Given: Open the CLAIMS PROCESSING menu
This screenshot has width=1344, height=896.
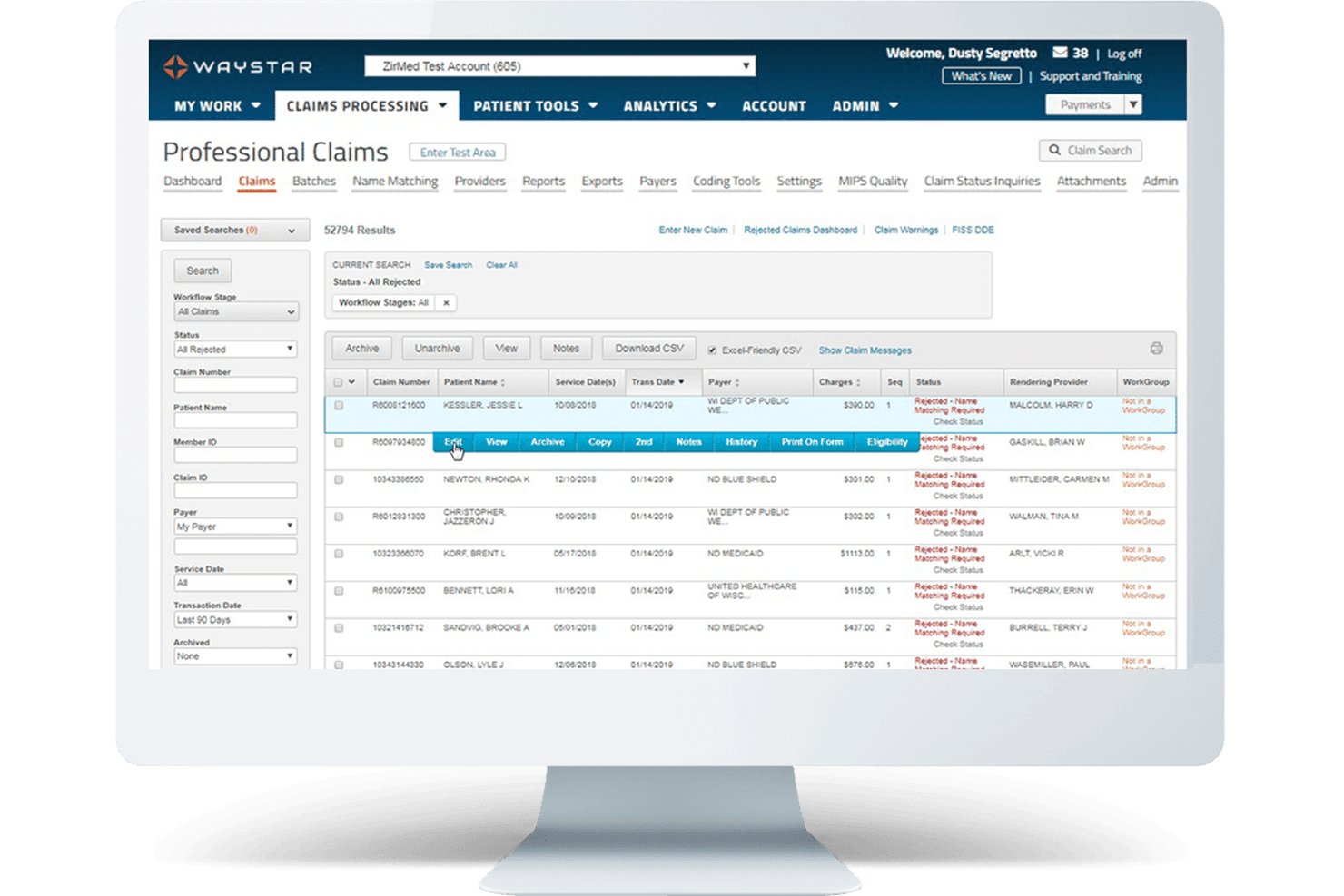Looking at the screenshot, I should 366,106.
